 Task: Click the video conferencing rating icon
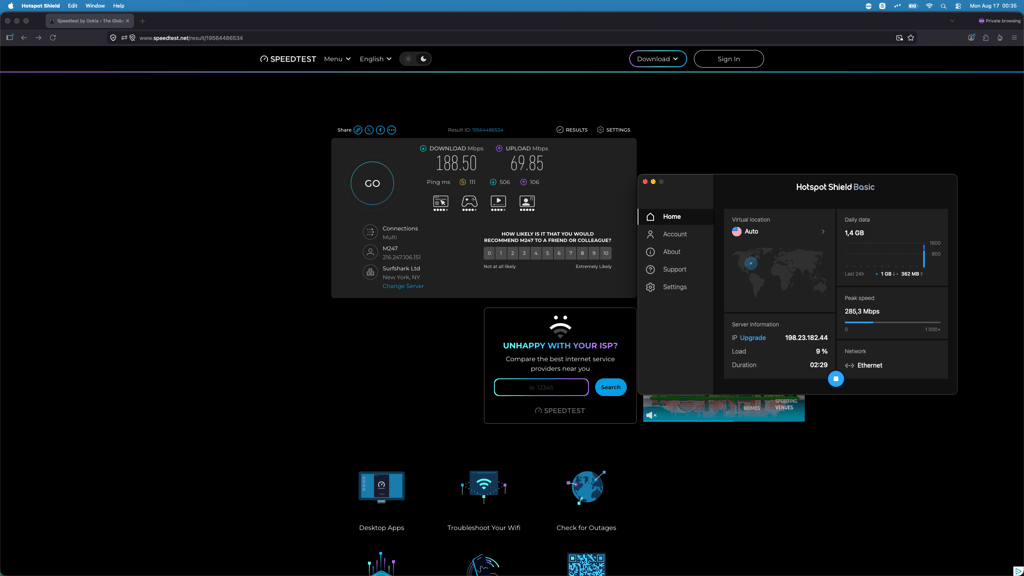click(x=527, y=202)
